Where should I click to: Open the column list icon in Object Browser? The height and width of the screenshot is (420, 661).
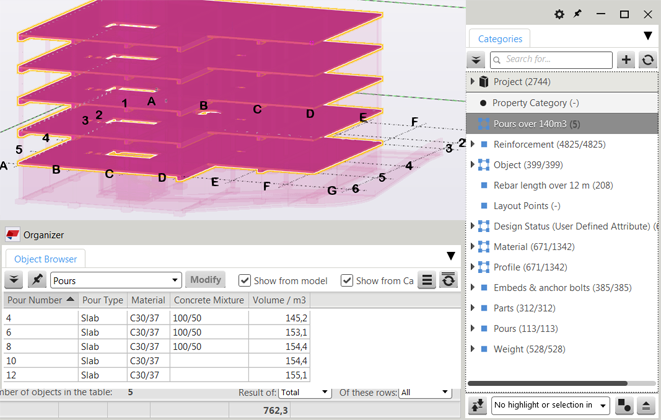(x=427, y=280)
